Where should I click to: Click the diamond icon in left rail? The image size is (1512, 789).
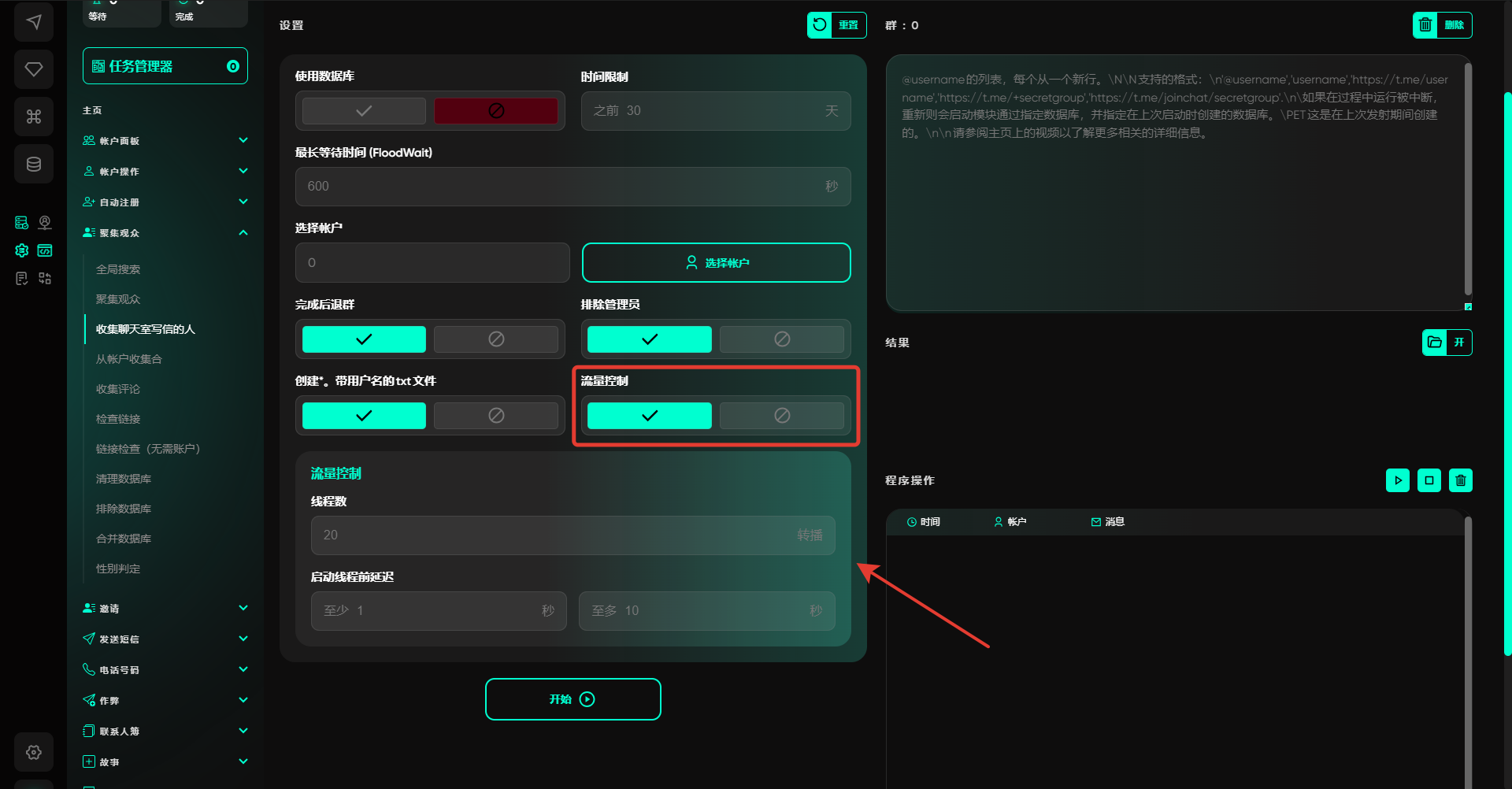(34, 69)
